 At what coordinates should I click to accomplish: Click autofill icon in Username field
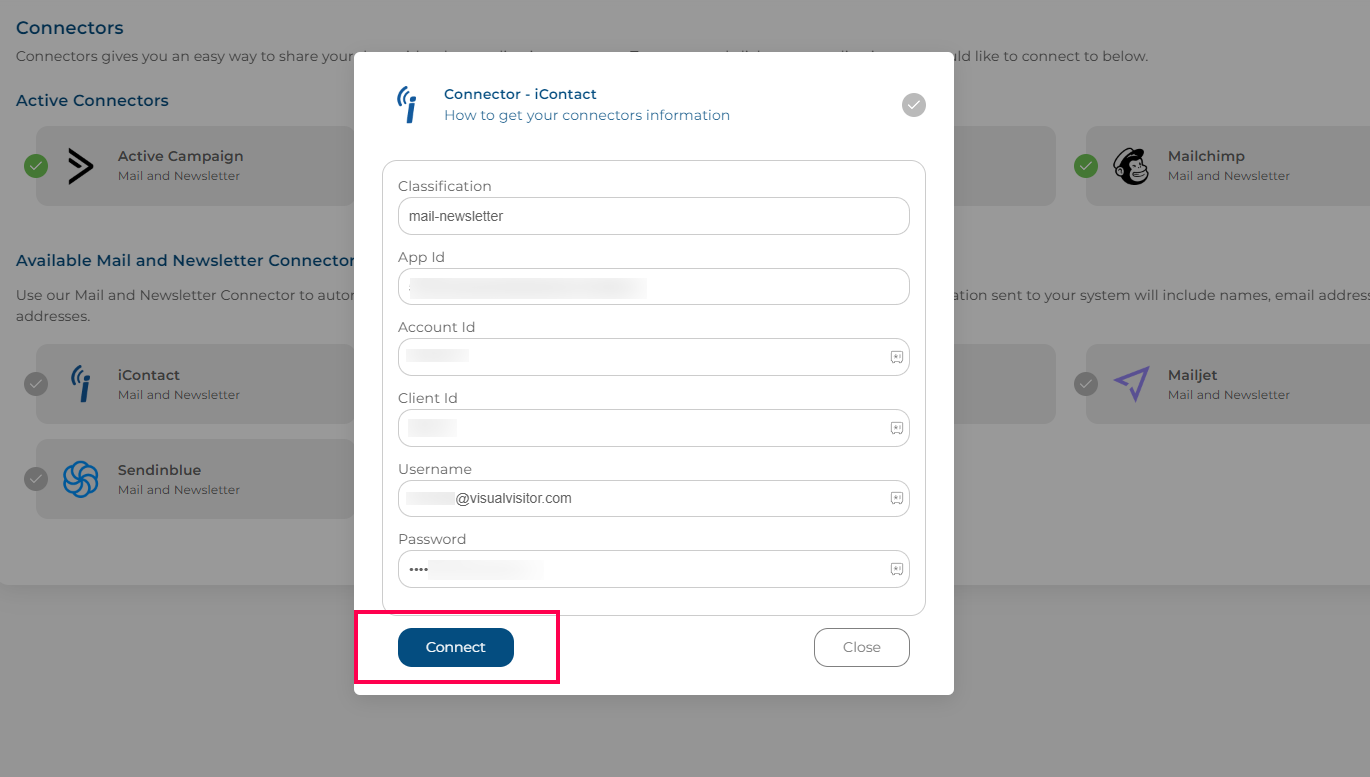pyautogui.click(x=897, y=498)
